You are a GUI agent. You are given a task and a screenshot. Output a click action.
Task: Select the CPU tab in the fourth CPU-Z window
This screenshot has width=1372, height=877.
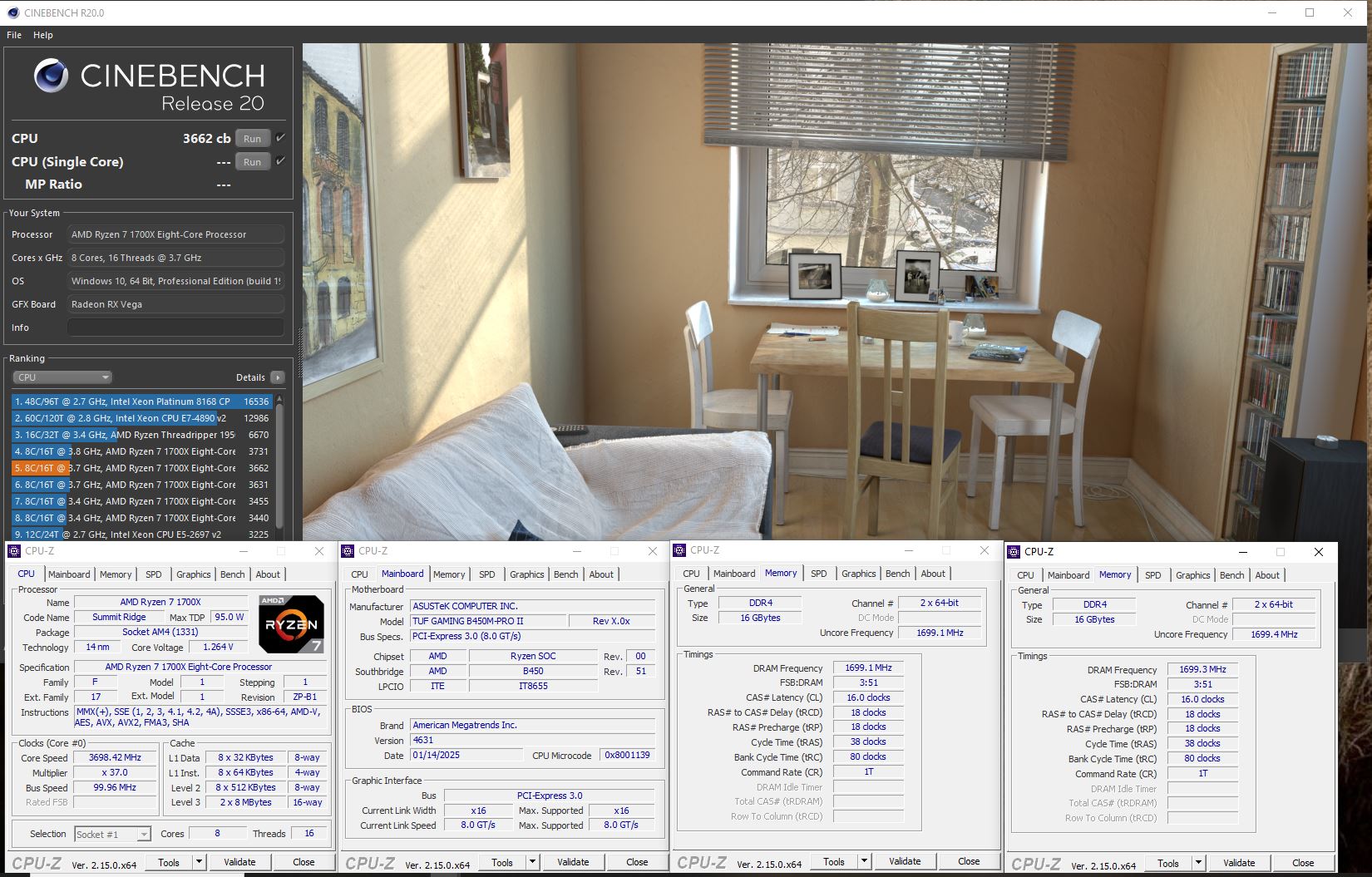pos(1026,575)
